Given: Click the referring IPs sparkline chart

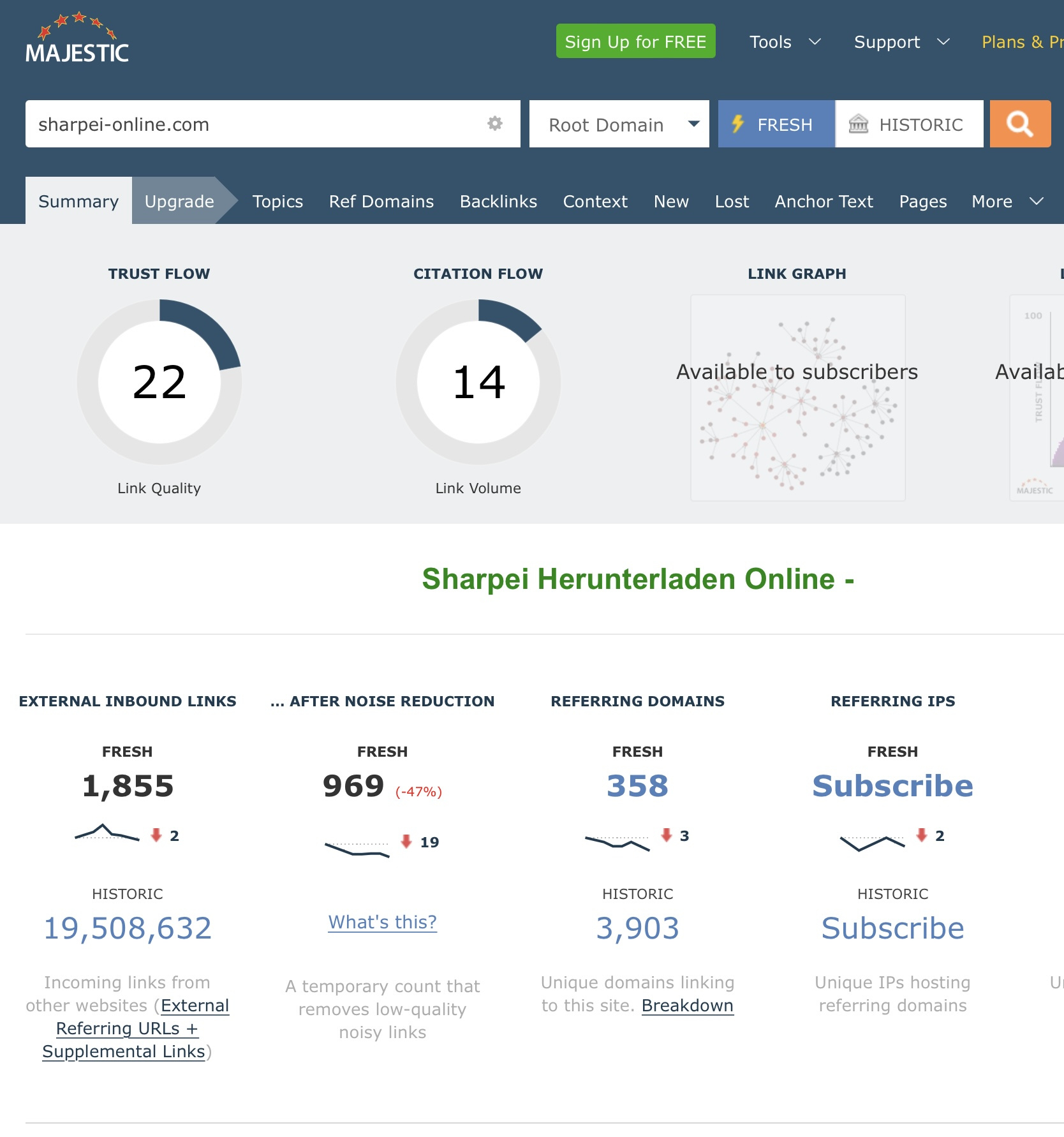Looking at the screenshot, I should coord(873,843).
